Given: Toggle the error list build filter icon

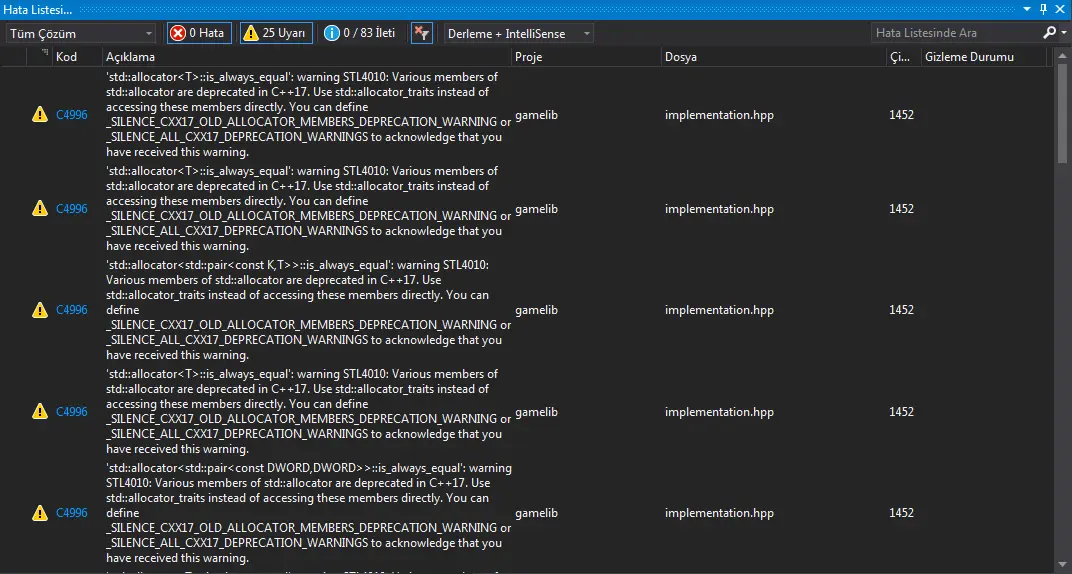Looking at the screenshot, I should coord(422,33).
